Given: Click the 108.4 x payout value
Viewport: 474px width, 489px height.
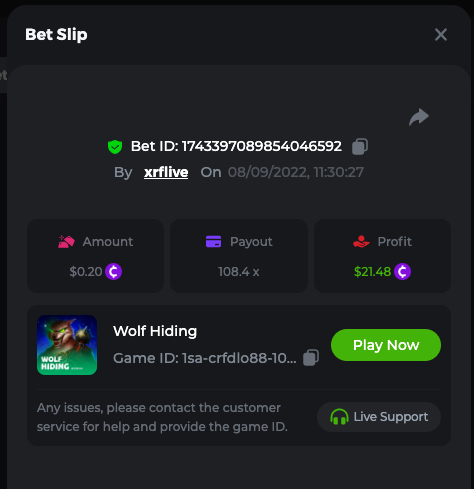Looking at the screenshot, I should (x=239, y=272).
